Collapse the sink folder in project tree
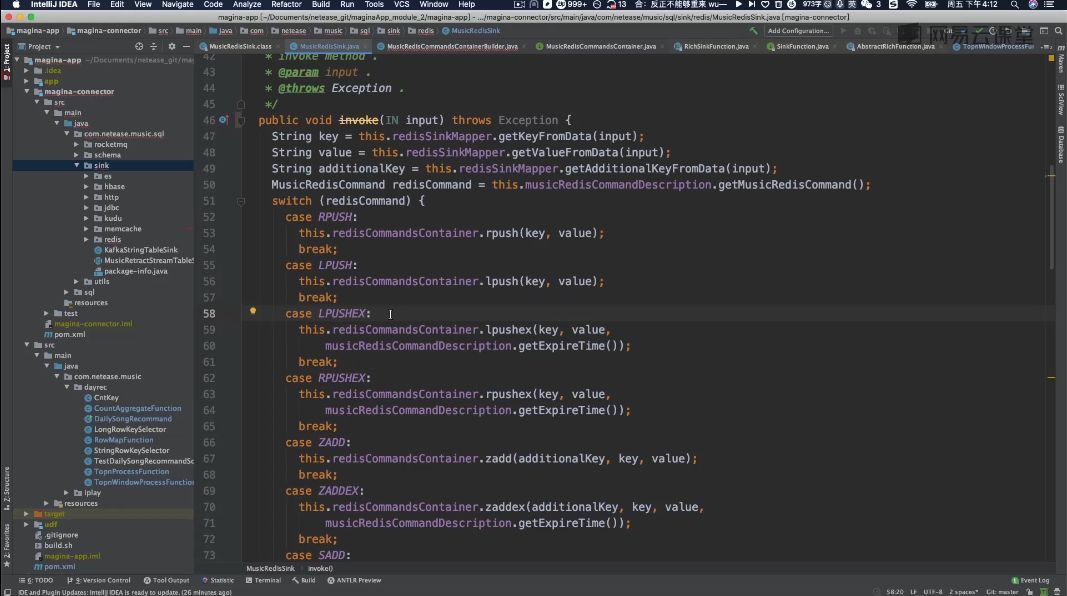Screen dimensions: 1067x596 pyautogui.click(x=76, y=165)
